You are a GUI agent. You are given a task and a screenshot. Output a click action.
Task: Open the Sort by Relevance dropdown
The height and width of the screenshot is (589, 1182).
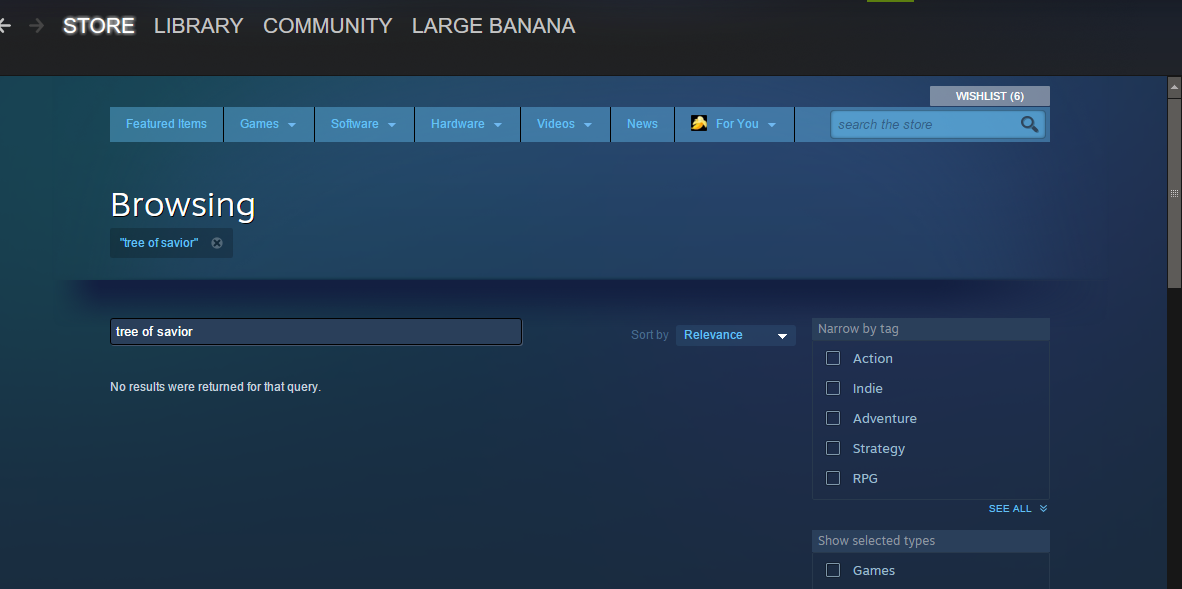pos(736,335)
